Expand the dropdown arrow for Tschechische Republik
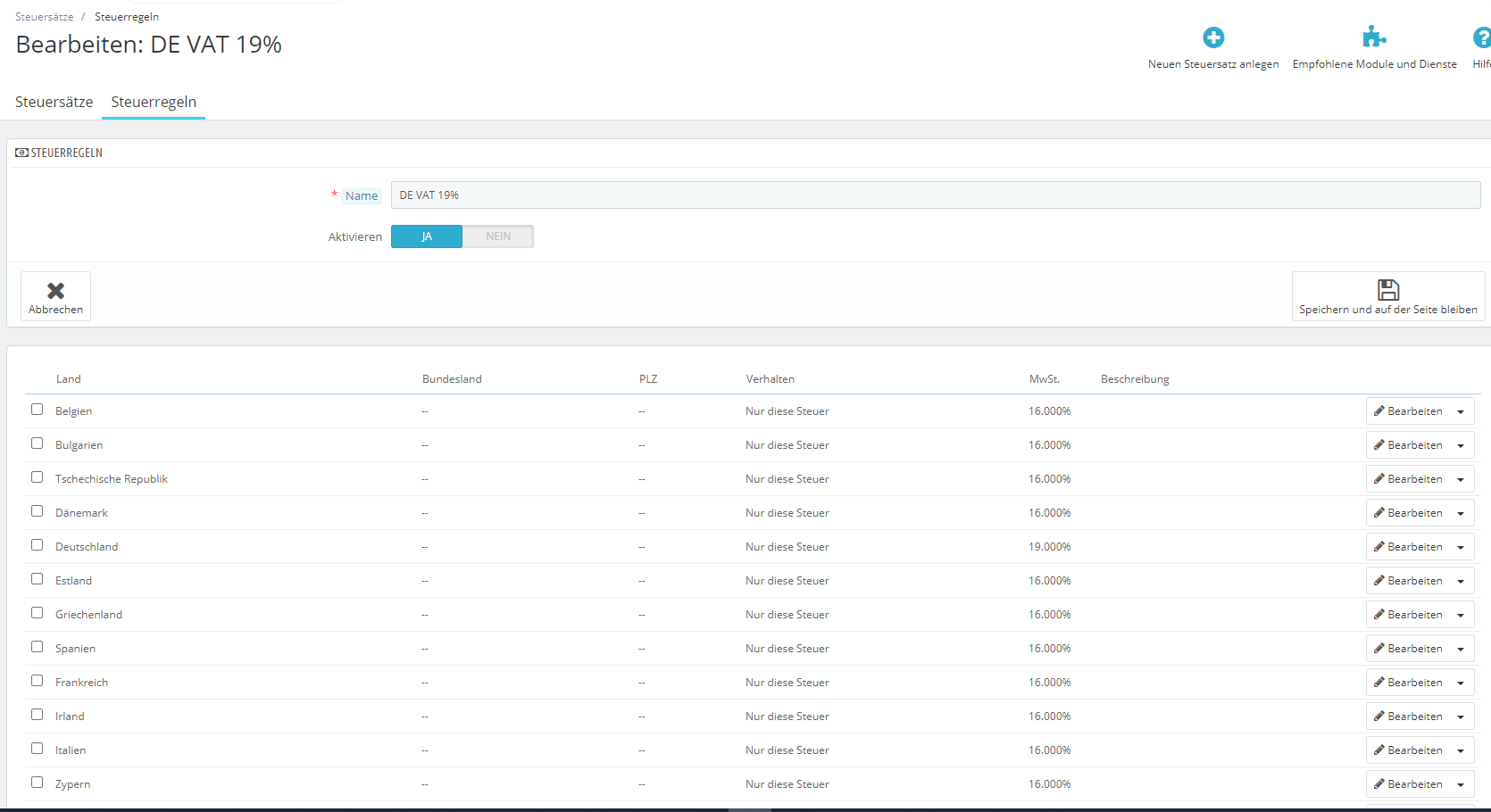 coord(1461,479)
